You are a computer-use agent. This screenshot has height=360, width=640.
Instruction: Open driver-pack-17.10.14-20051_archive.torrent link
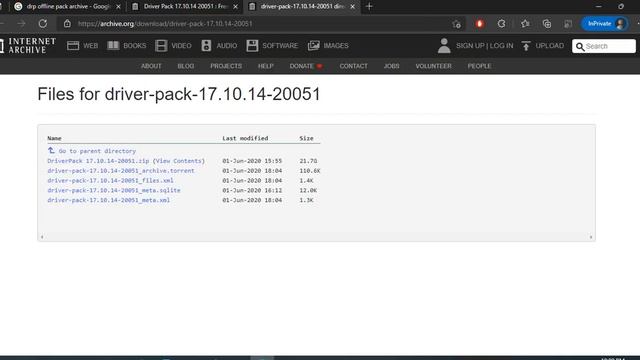pyautogui.click(x=121, y=171)
